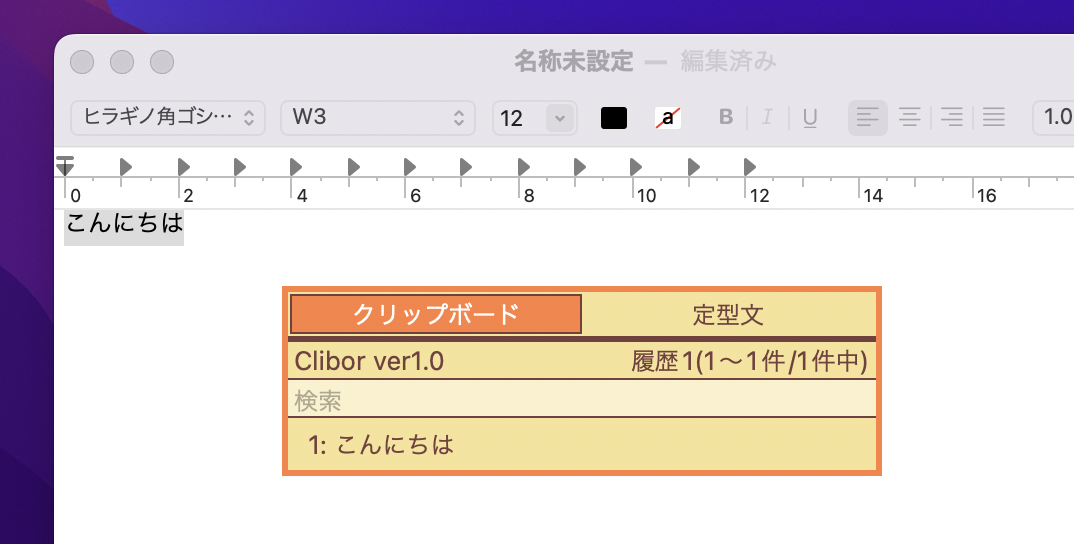Viewport: 1074px width, 544px height.
Task: Open the line spacing 1.0 dropdown
Action: [1053, 118]
